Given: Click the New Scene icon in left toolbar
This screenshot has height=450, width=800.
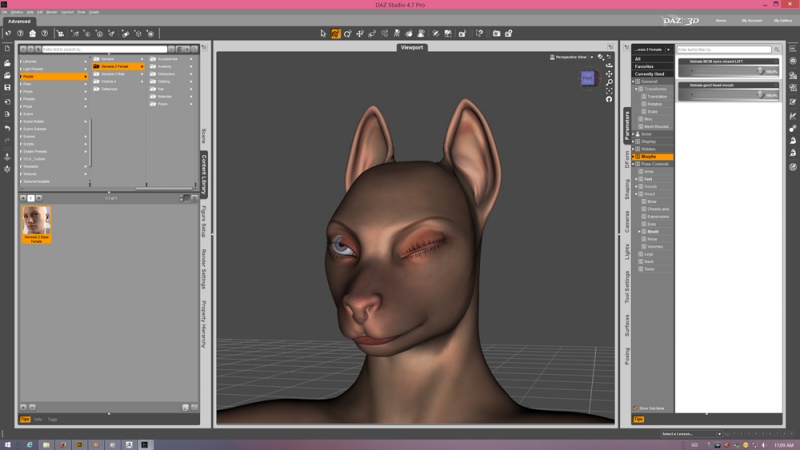Looking at the screenshot, I should 7,48.
